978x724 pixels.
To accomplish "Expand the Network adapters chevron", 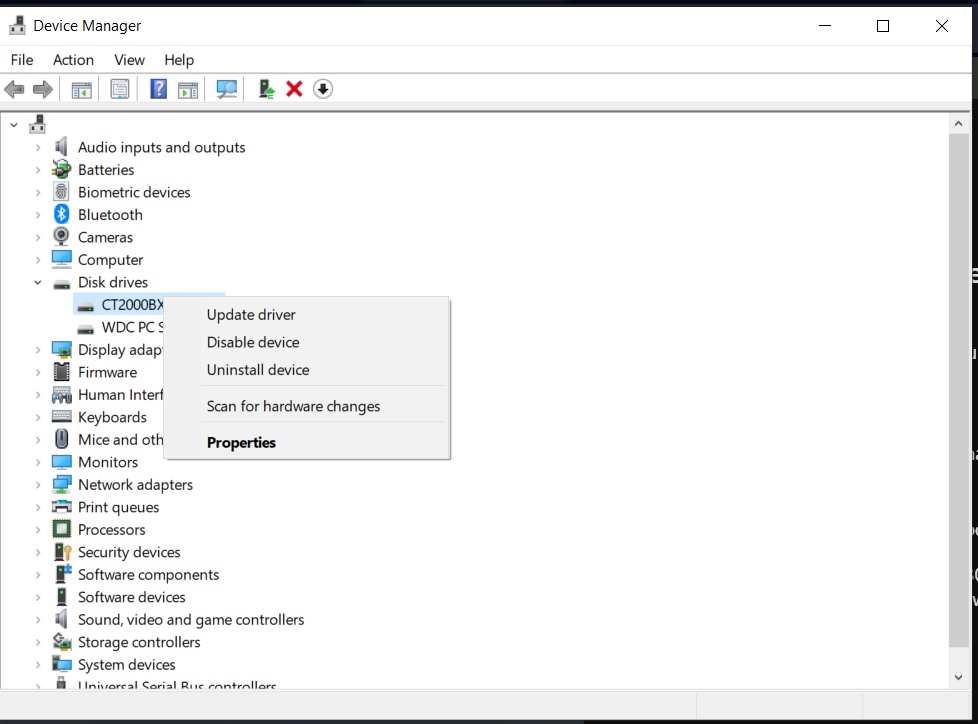I will pos(38,485).
